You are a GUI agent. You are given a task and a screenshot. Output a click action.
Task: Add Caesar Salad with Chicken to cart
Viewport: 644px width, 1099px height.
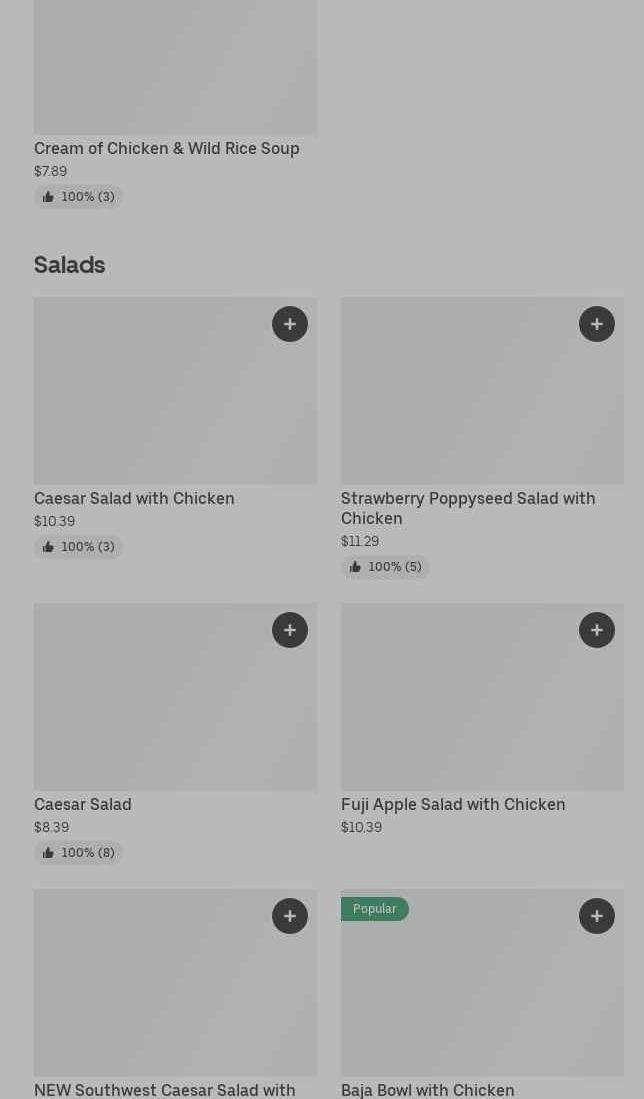tap(290, 324)
